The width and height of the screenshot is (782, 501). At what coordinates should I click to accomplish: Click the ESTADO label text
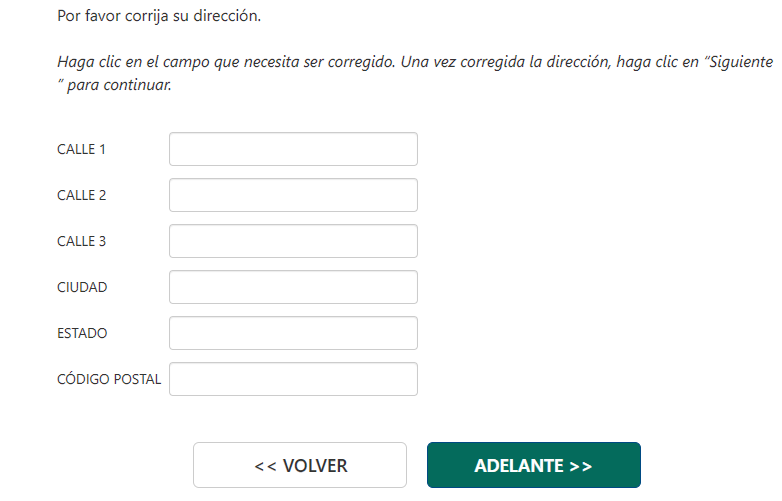click(82, 333)
